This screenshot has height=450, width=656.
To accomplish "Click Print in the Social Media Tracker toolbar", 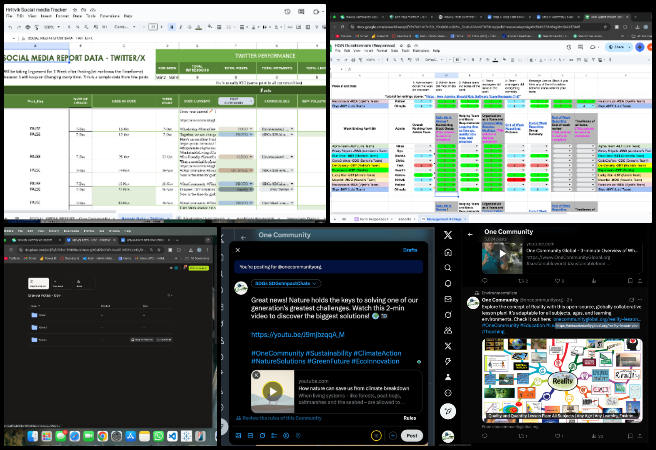I will (28, 27).
